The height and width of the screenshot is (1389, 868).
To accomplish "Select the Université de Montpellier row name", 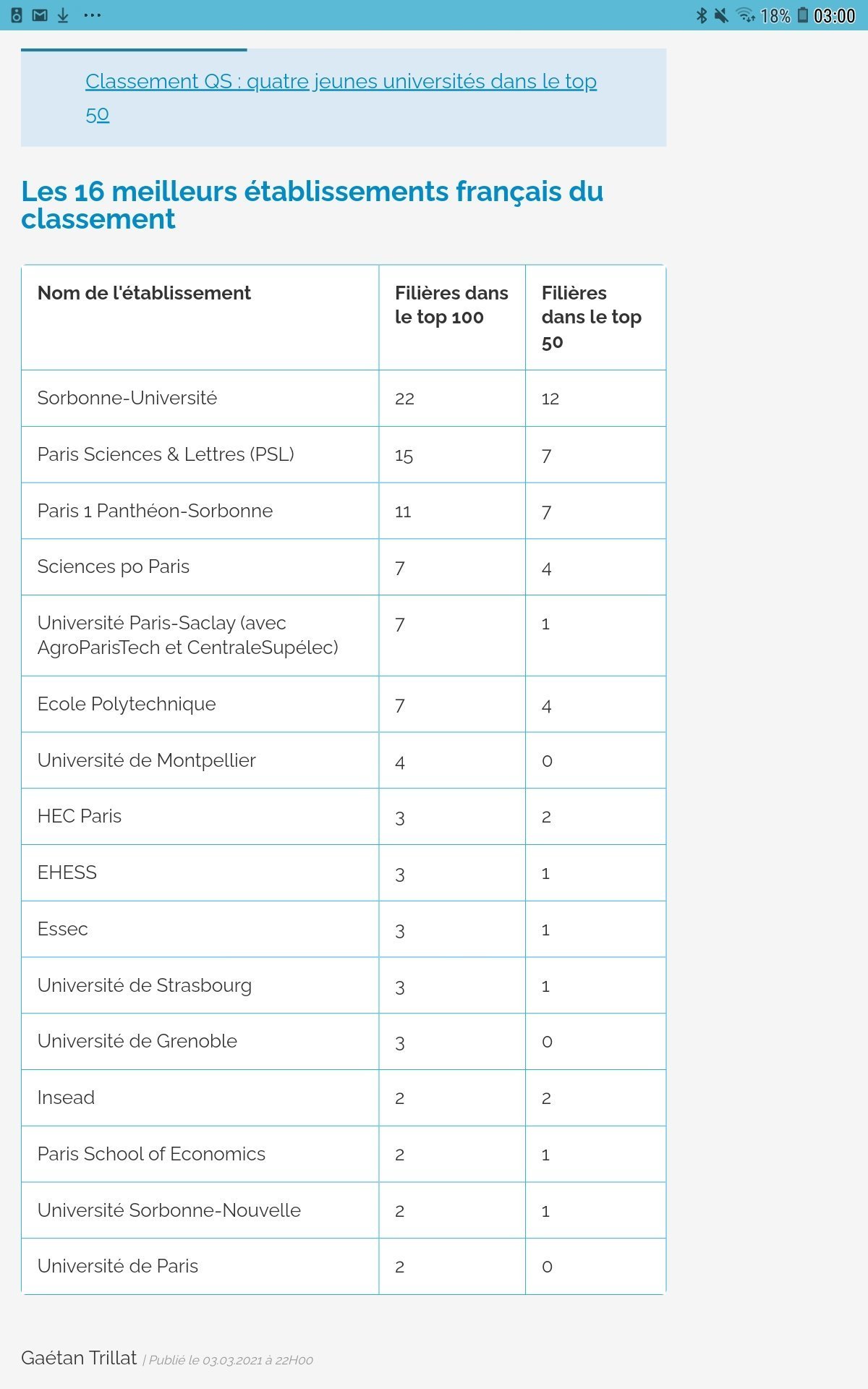I will click(147, 760).
